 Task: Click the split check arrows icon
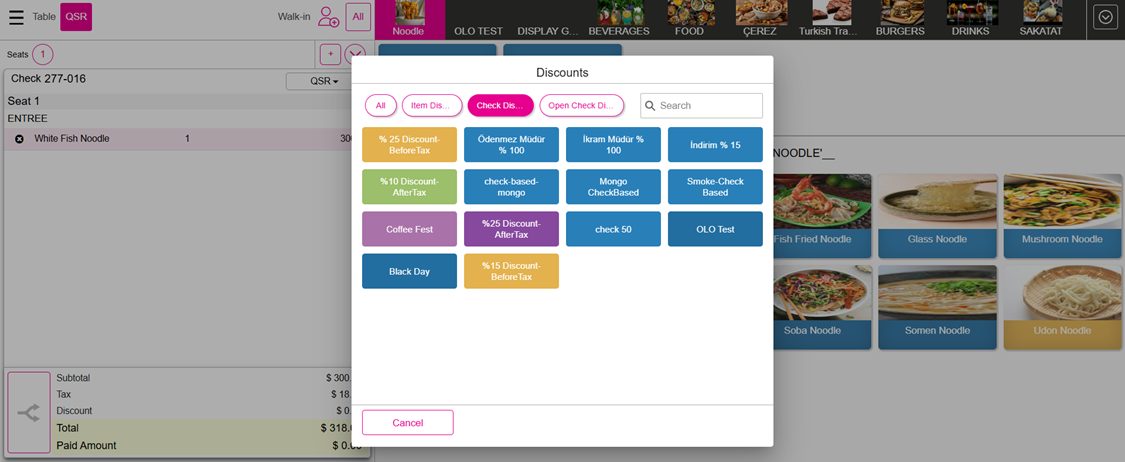(x=29, y=412)
